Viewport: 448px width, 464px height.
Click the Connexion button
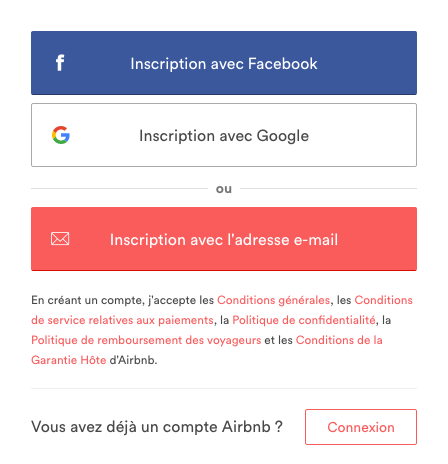361,427
